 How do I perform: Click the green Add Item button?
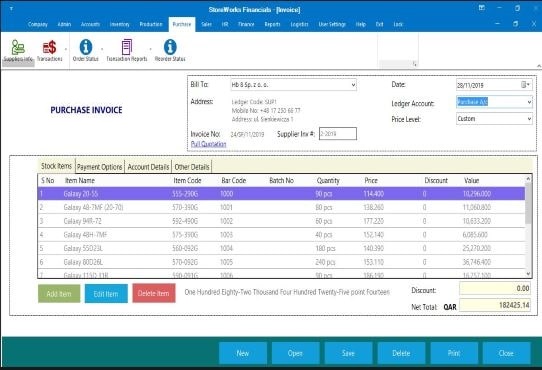pyautogui.click(x=59, y=294)
